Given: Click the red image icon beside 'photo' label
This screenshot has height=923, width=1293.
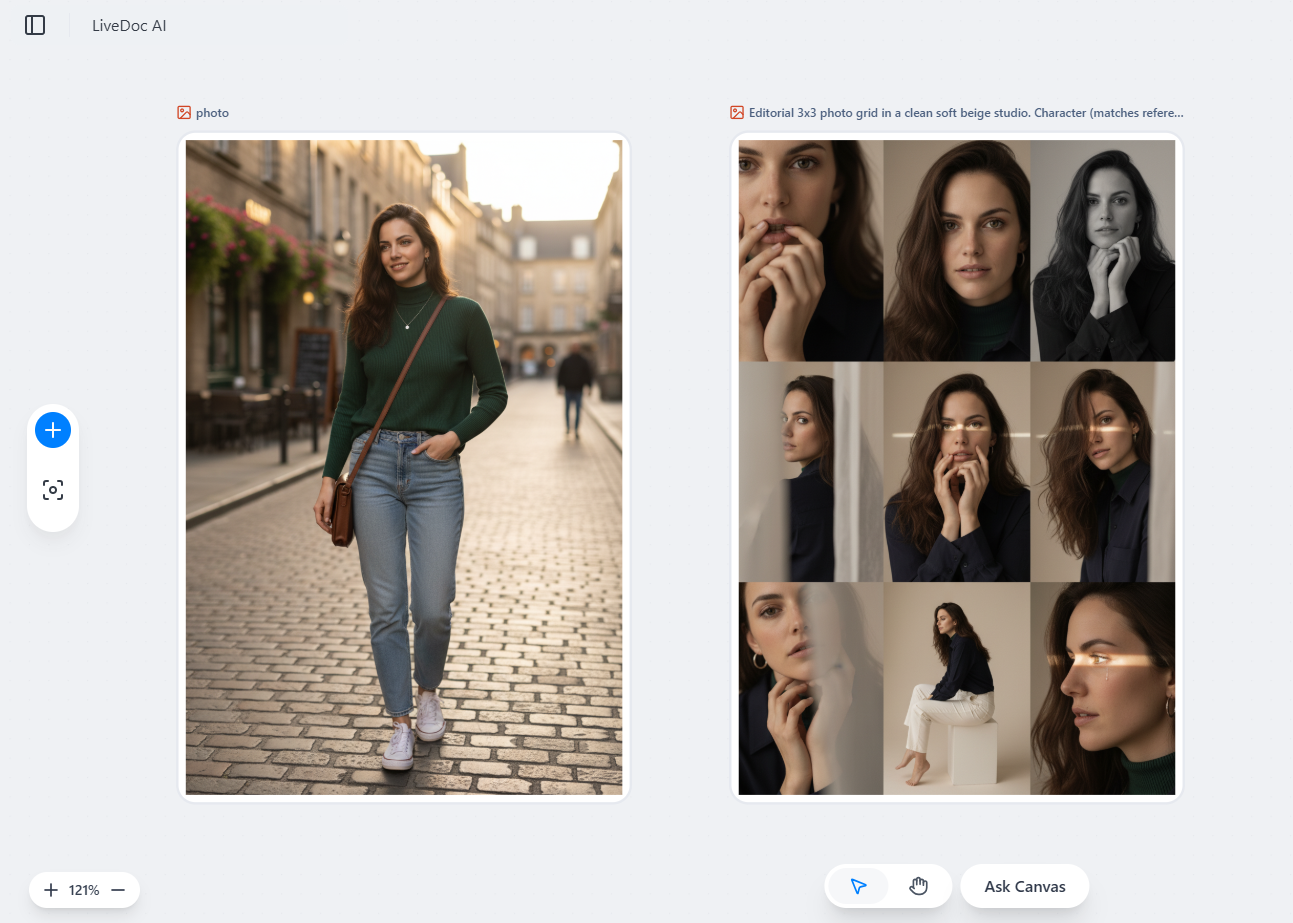Looking at the screenshot, I should [183, 112].
